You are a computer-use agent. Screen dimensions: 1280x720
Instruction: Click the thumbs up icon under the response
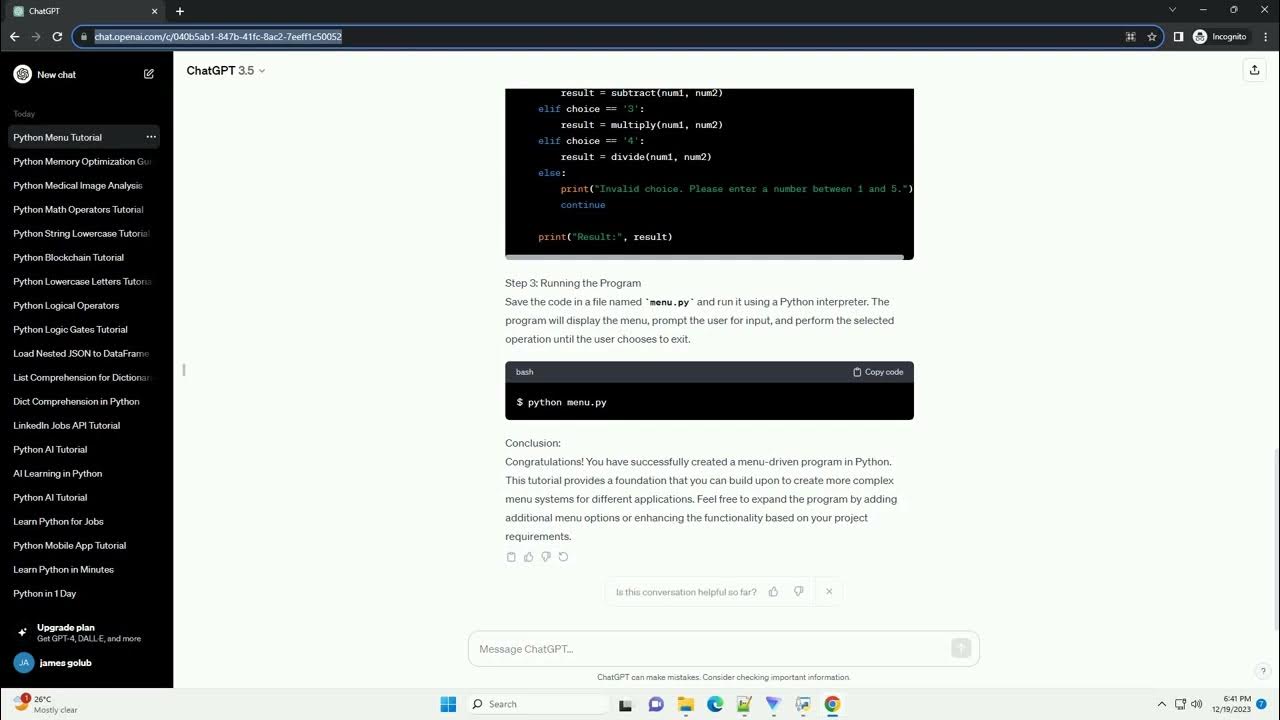pyautogui.click(x=529, y=557)
